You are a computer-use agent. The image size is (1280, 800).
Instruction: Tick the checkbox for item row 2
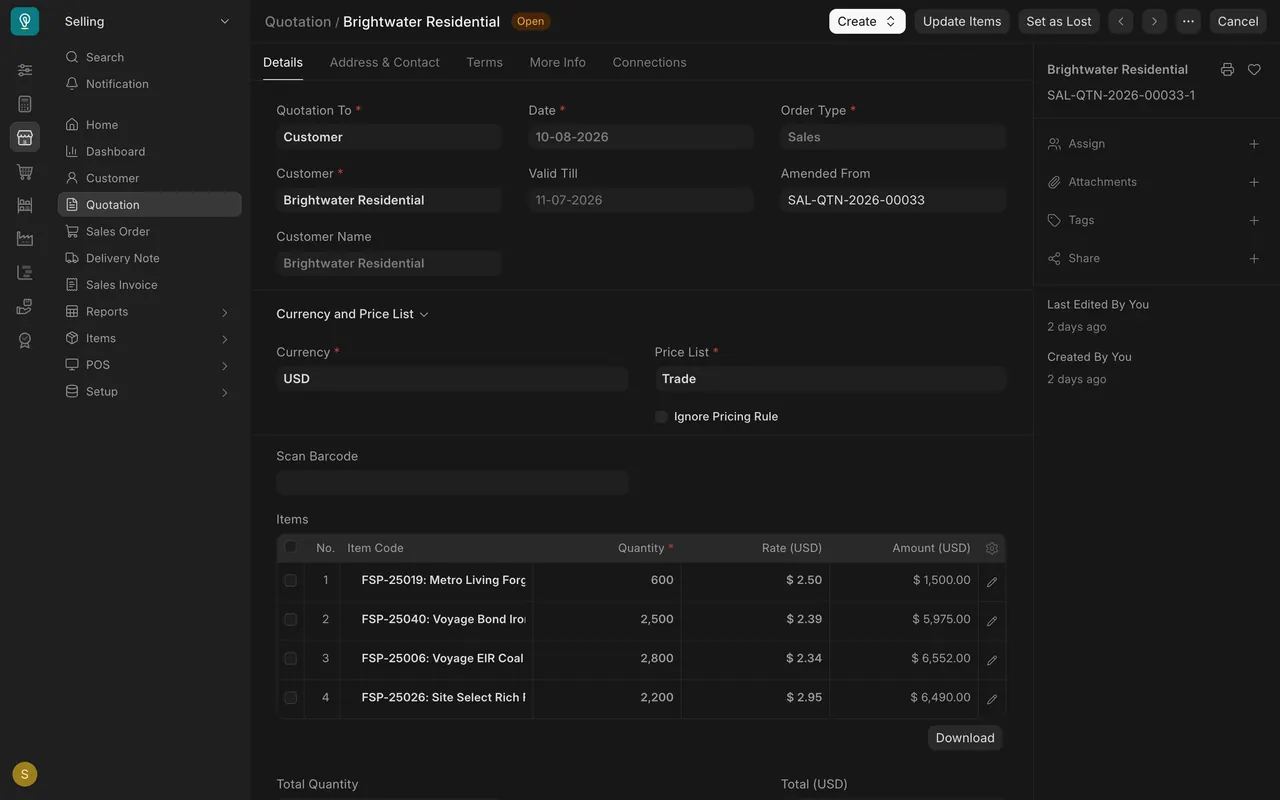tap(290, 619)
